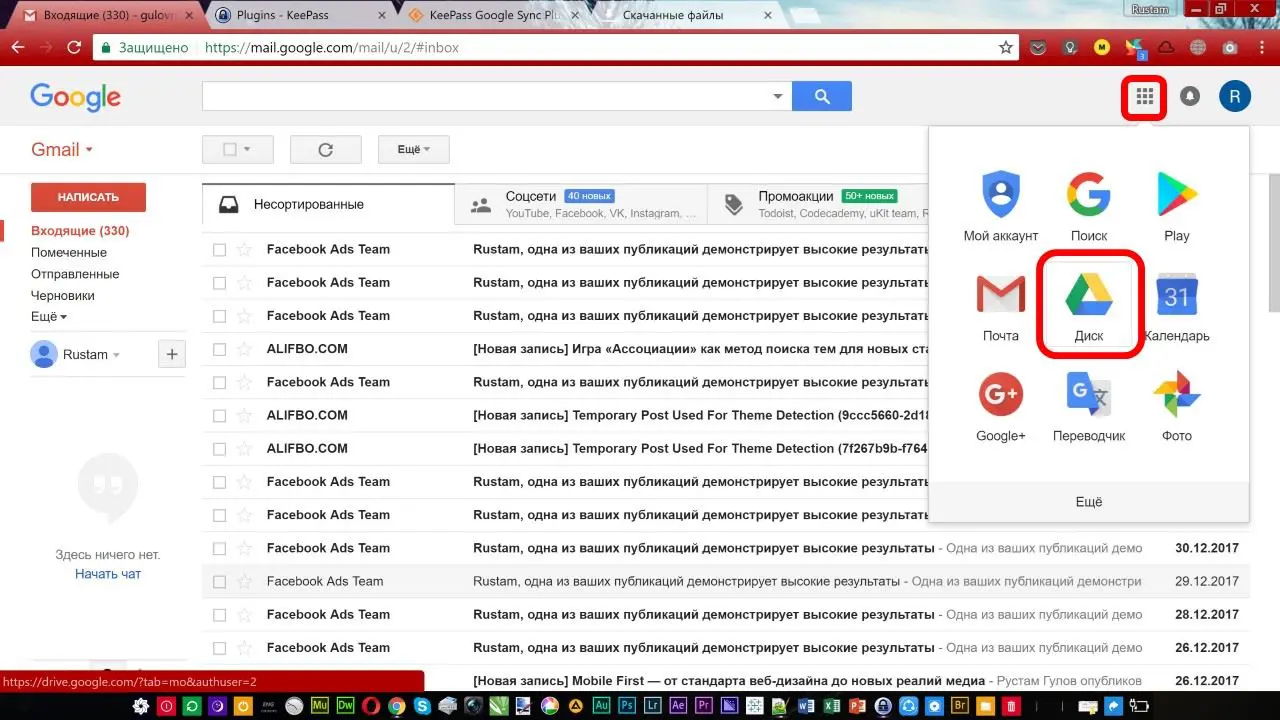Open the search options dropdown arrow
This screenshot has height=720, width=1280.
[778, 96]
